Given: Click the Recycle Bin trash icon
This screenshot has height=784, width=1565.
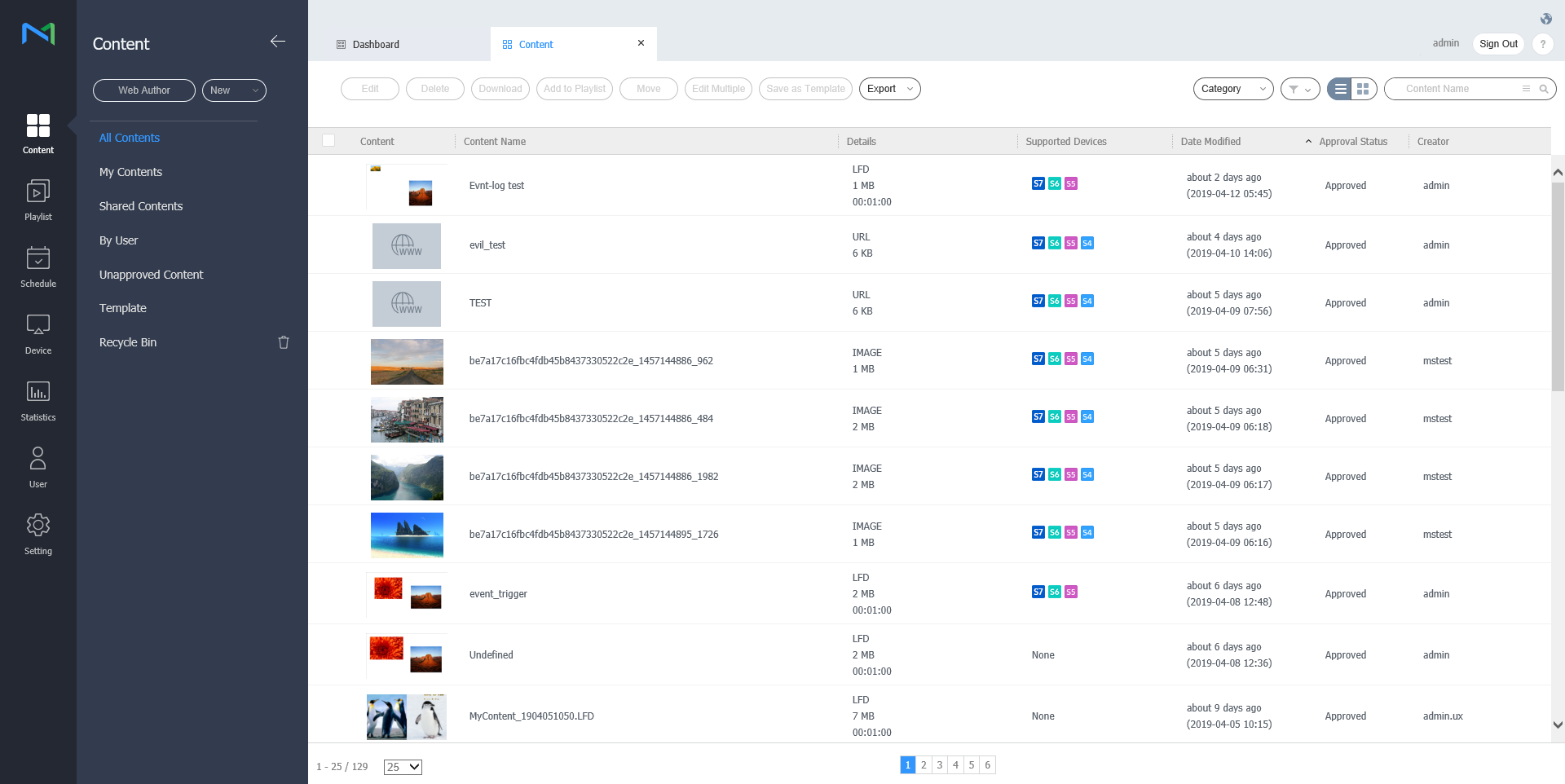Looking at the screenshot, I should [x=284, y=342].
